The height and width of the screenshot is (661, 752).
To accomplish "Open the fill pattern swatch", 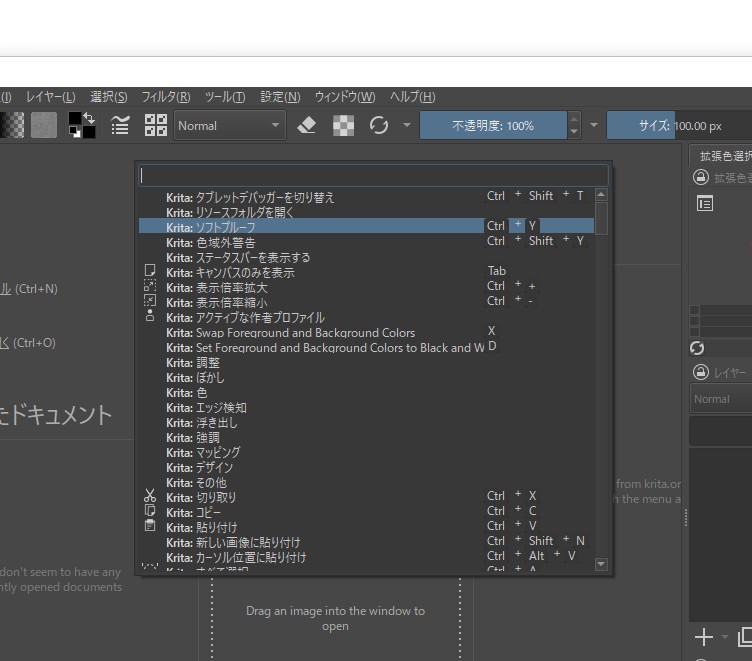I will [x=44, y=125].
